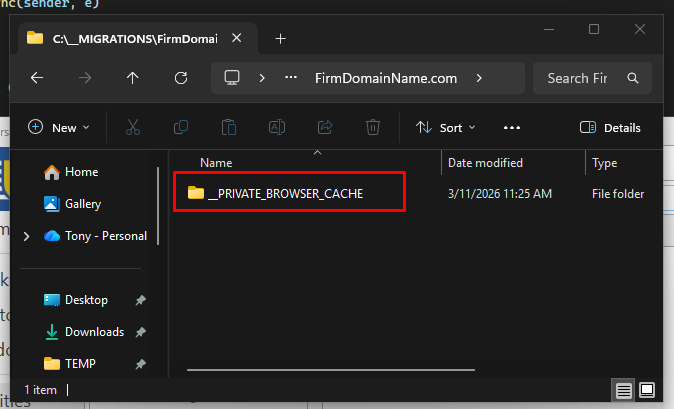Click the Cut scissors icon
674x409 pixels.
[x=133, y=127]
